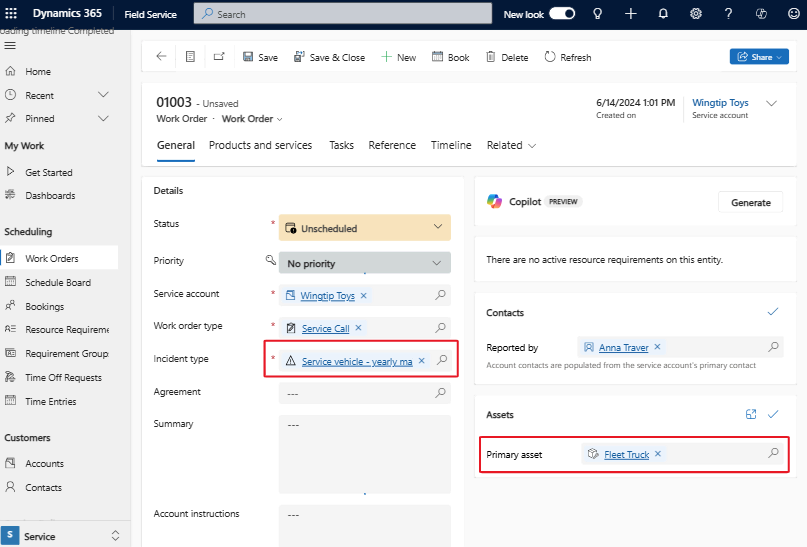This screenshot has height=547, width=807.
Task: Click the Account instructions field
Action: pos(364,525)
